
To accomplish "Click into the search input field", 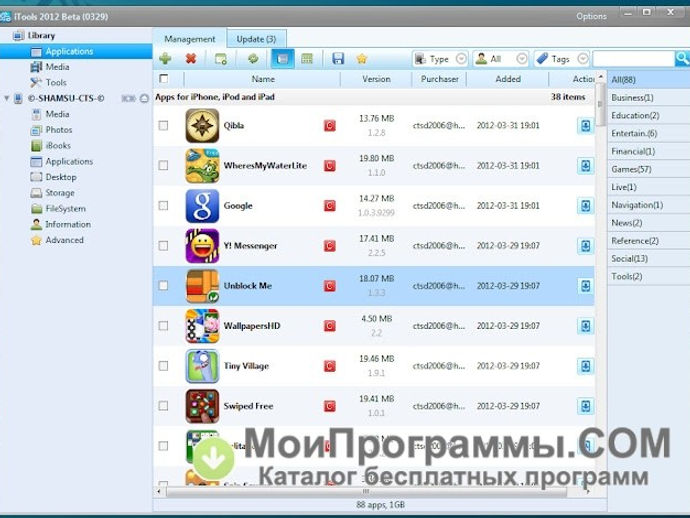I will (x=634, y=59).
